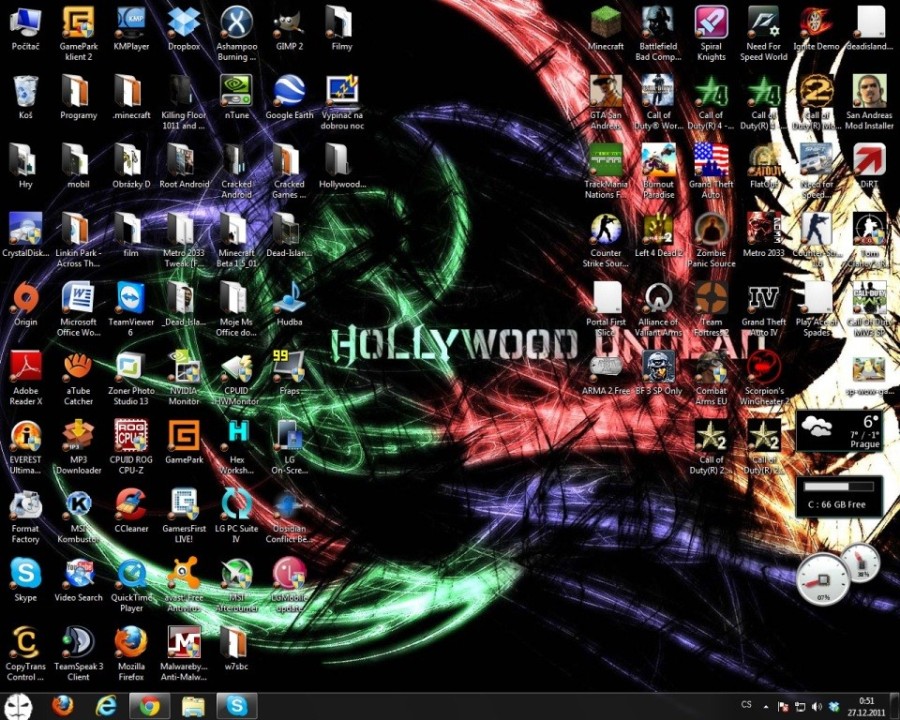Open the CS input language selector

point(746,706)
